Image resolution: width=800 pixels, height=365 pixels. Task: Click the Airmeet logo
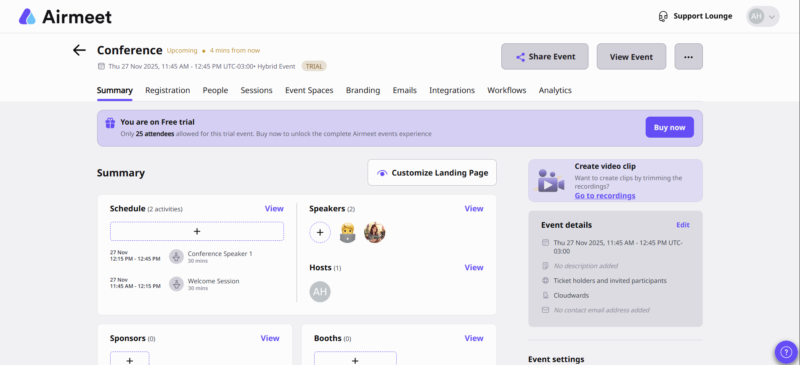coord(65,16)
